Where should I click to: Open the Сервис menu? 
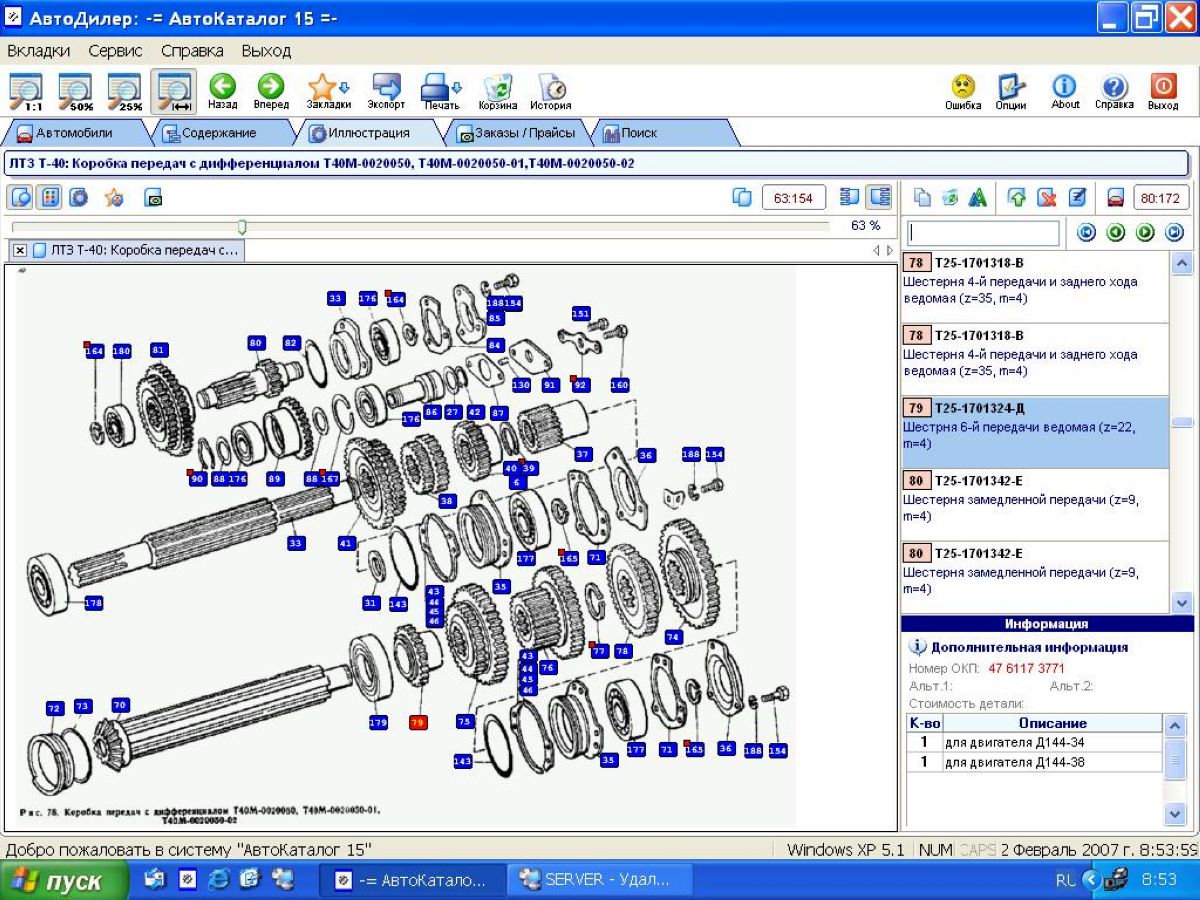115,50
